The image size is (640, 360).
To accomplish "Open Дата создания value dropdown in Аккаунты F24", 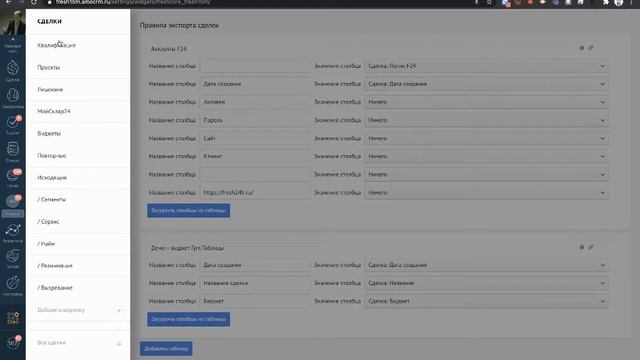I will [487, 84].
